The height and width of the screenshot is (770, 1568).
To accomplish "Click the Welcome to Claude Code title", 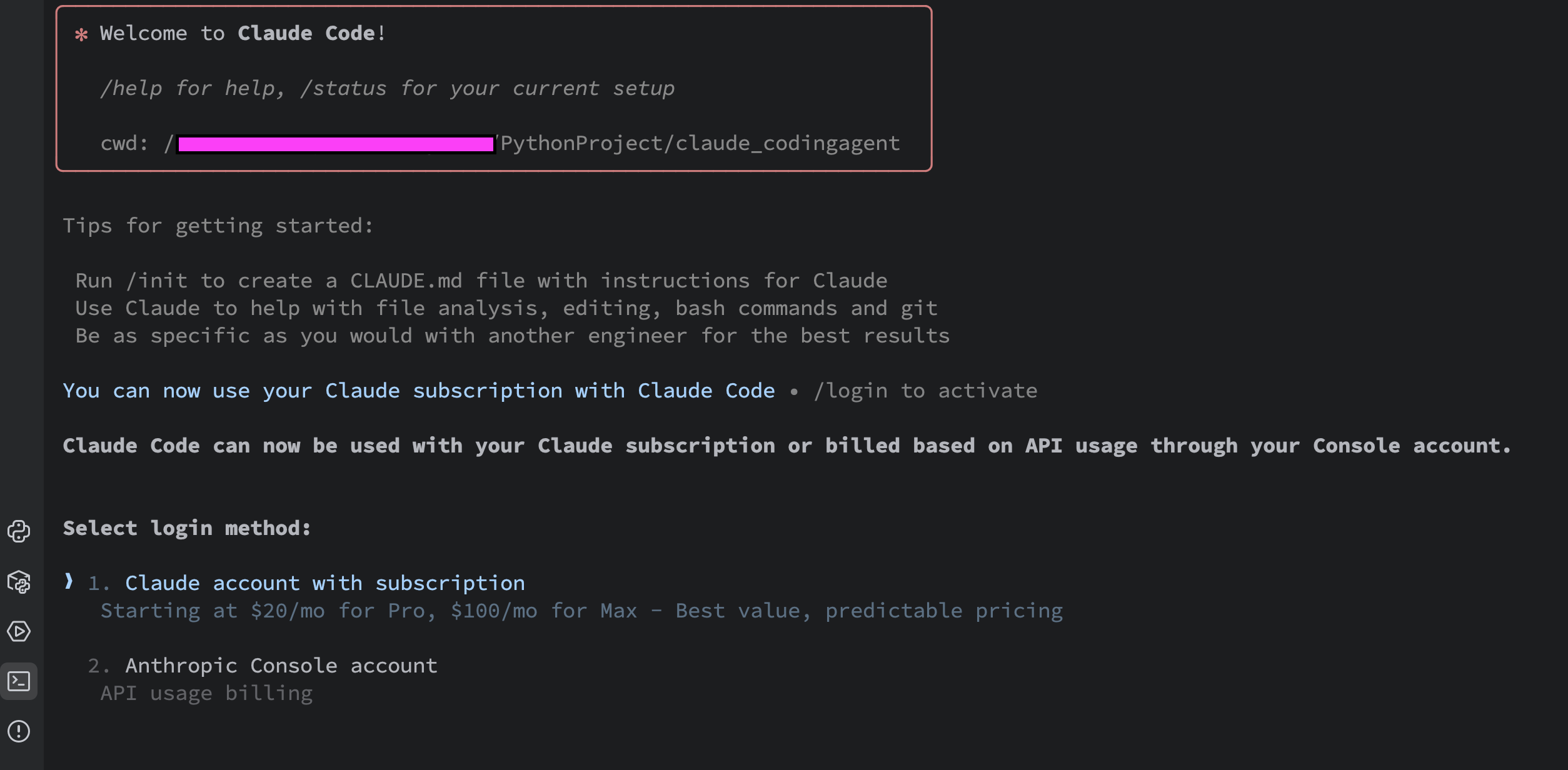I will 243,33.
